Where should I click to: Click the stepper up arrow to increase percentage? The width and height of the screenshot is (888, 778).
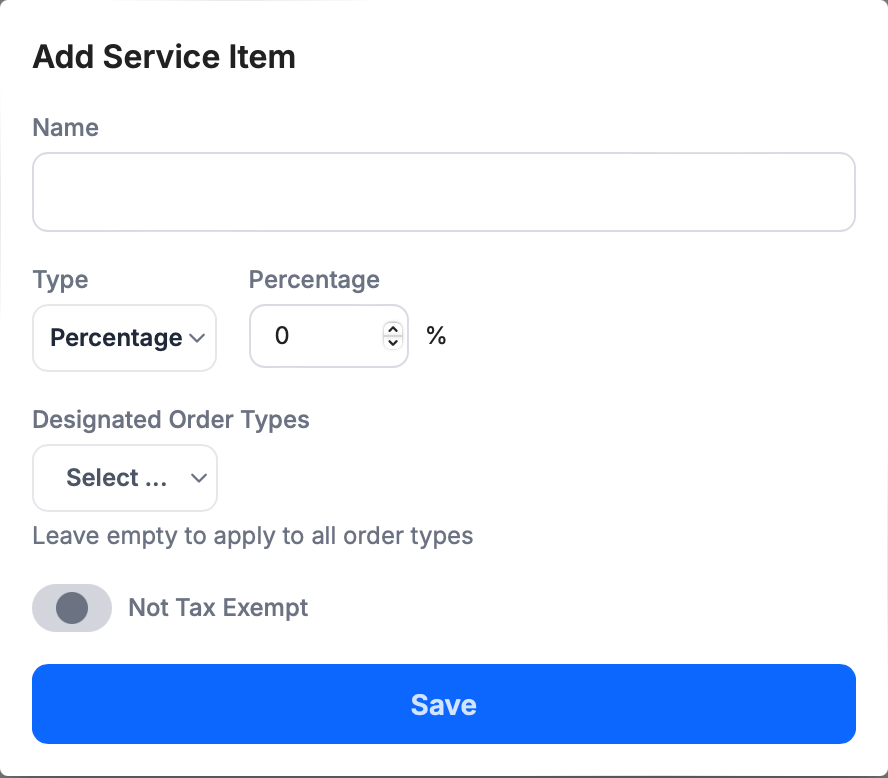393,330
